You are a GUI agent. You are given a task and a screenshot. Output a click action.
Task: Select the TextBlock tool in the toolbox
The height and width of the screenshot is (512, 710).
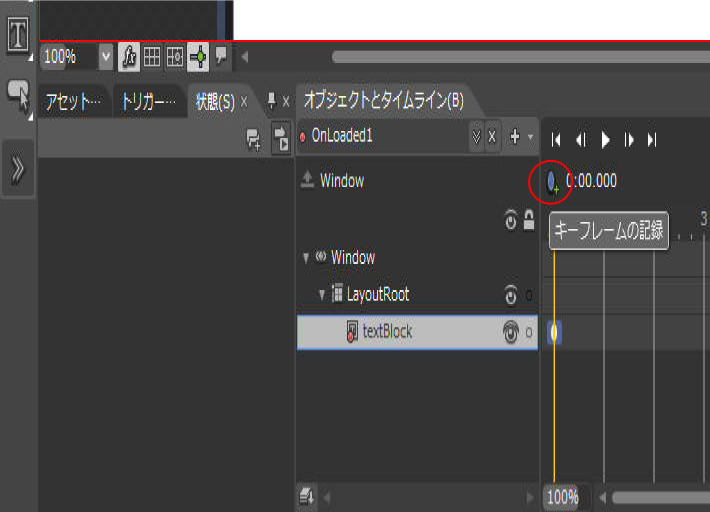pyautogui.click(x=17, y=33)
